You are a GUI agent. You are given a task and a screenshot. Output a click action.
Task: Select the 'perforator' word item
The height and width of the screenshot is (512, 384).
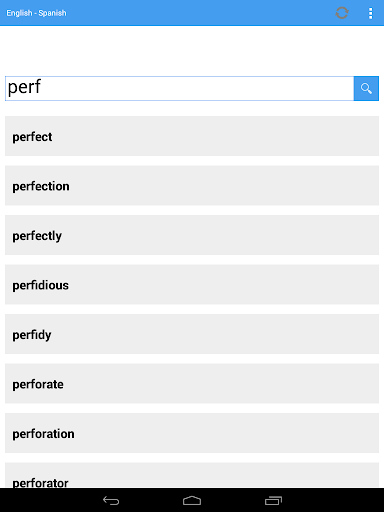pos(192,475)
